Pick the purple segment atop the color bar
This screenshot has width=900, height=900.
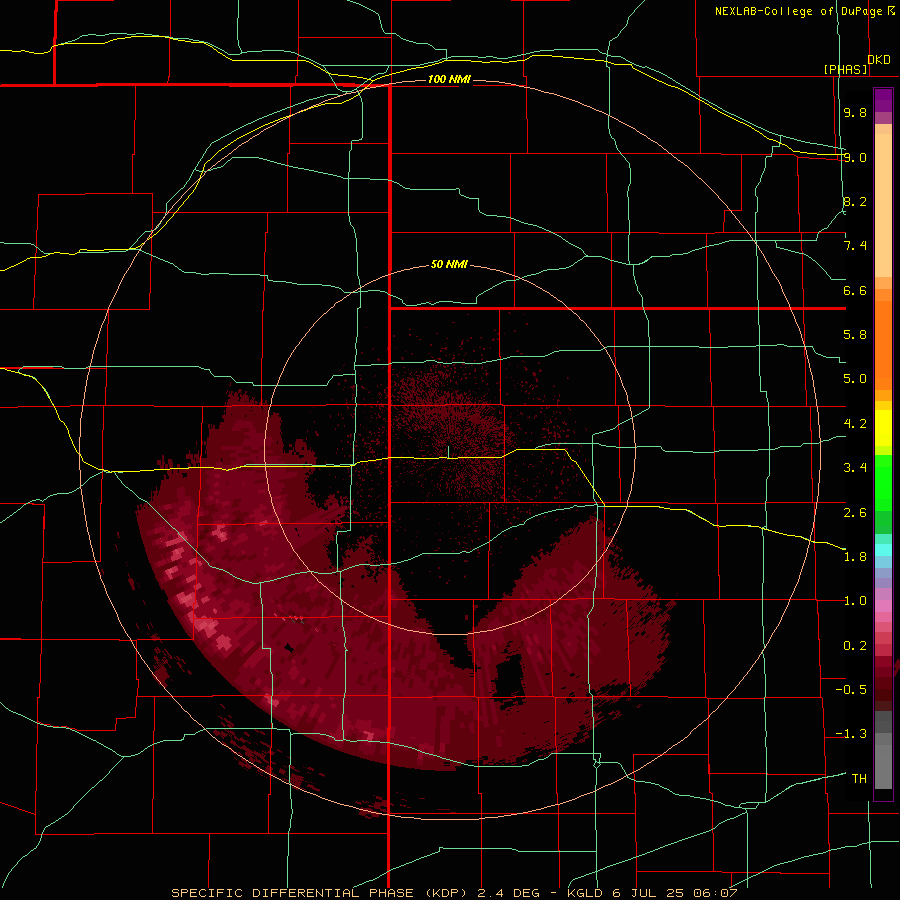(883, 100)
